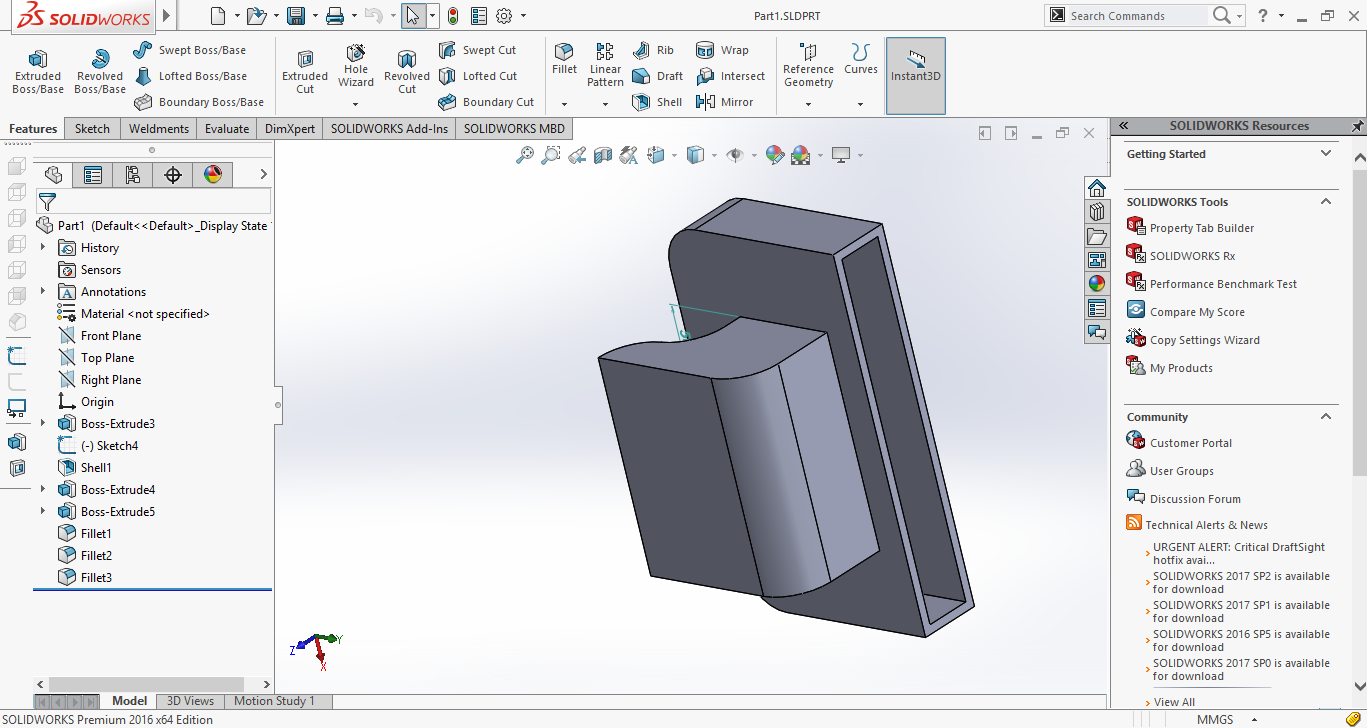
Task: Select the Front Plane in tree
Action: (100, 336)
